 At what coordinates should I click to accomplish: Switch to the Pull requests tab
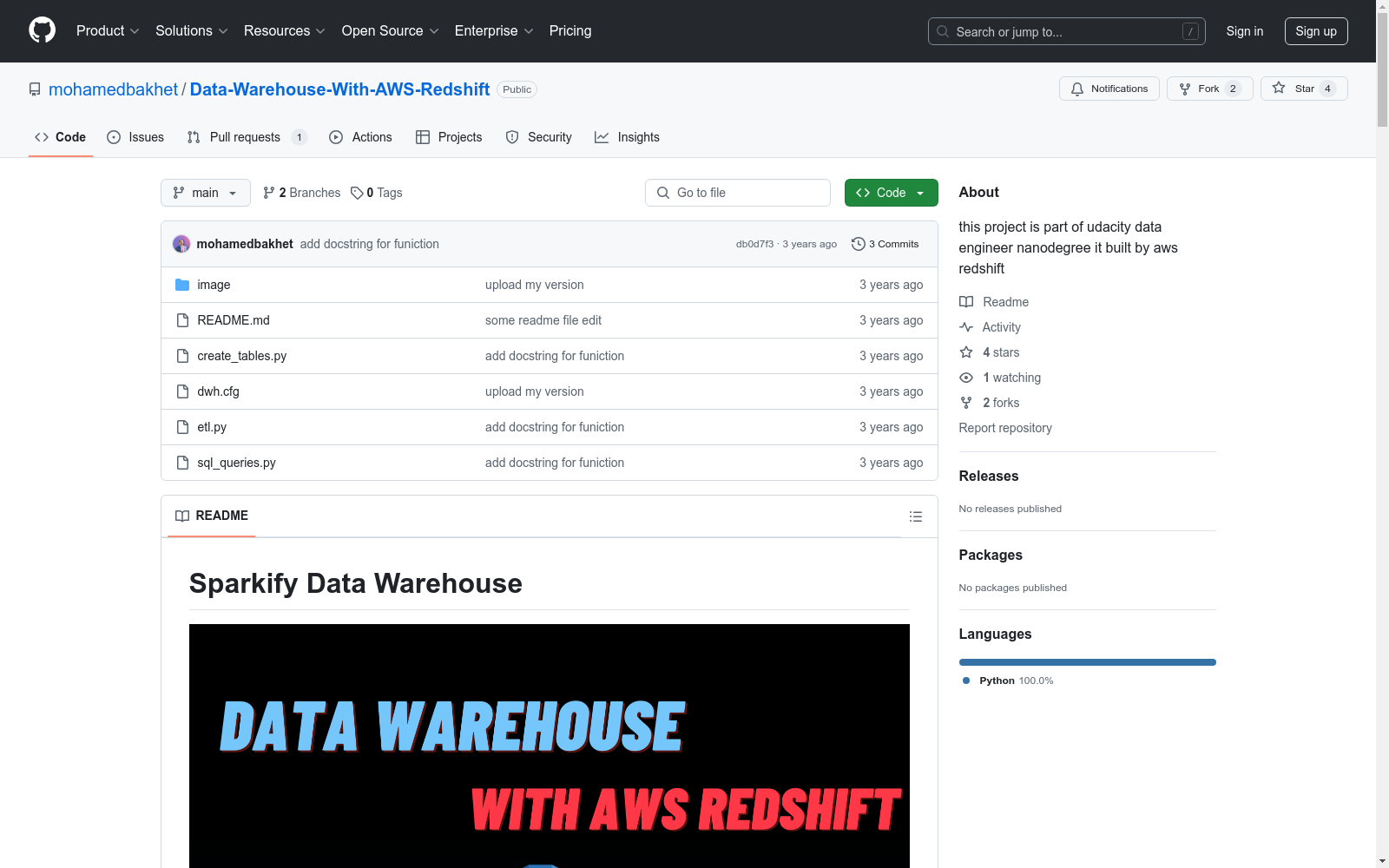pos(247,137)
